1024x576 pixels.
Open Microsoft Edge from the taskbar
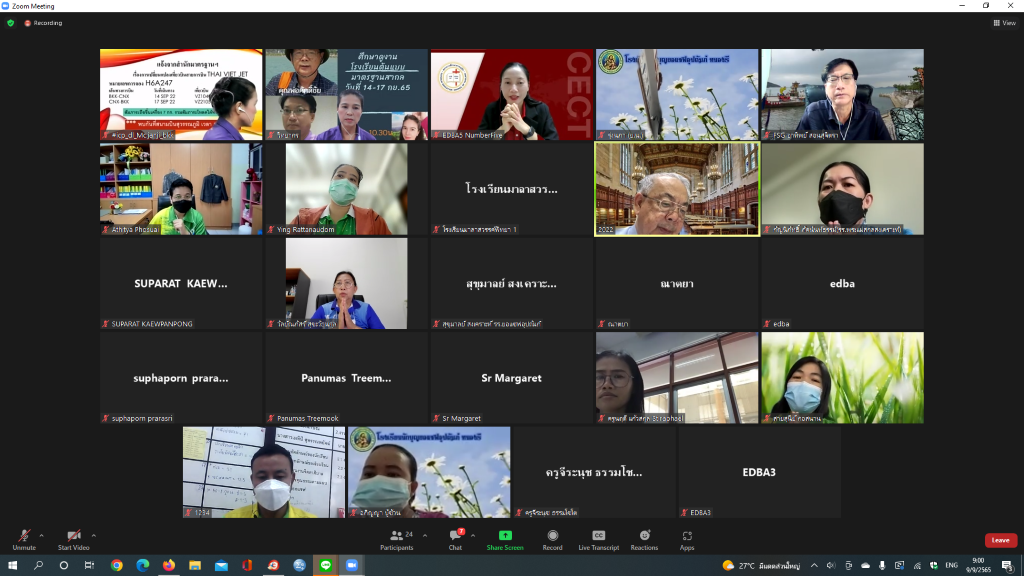point(142,566)
